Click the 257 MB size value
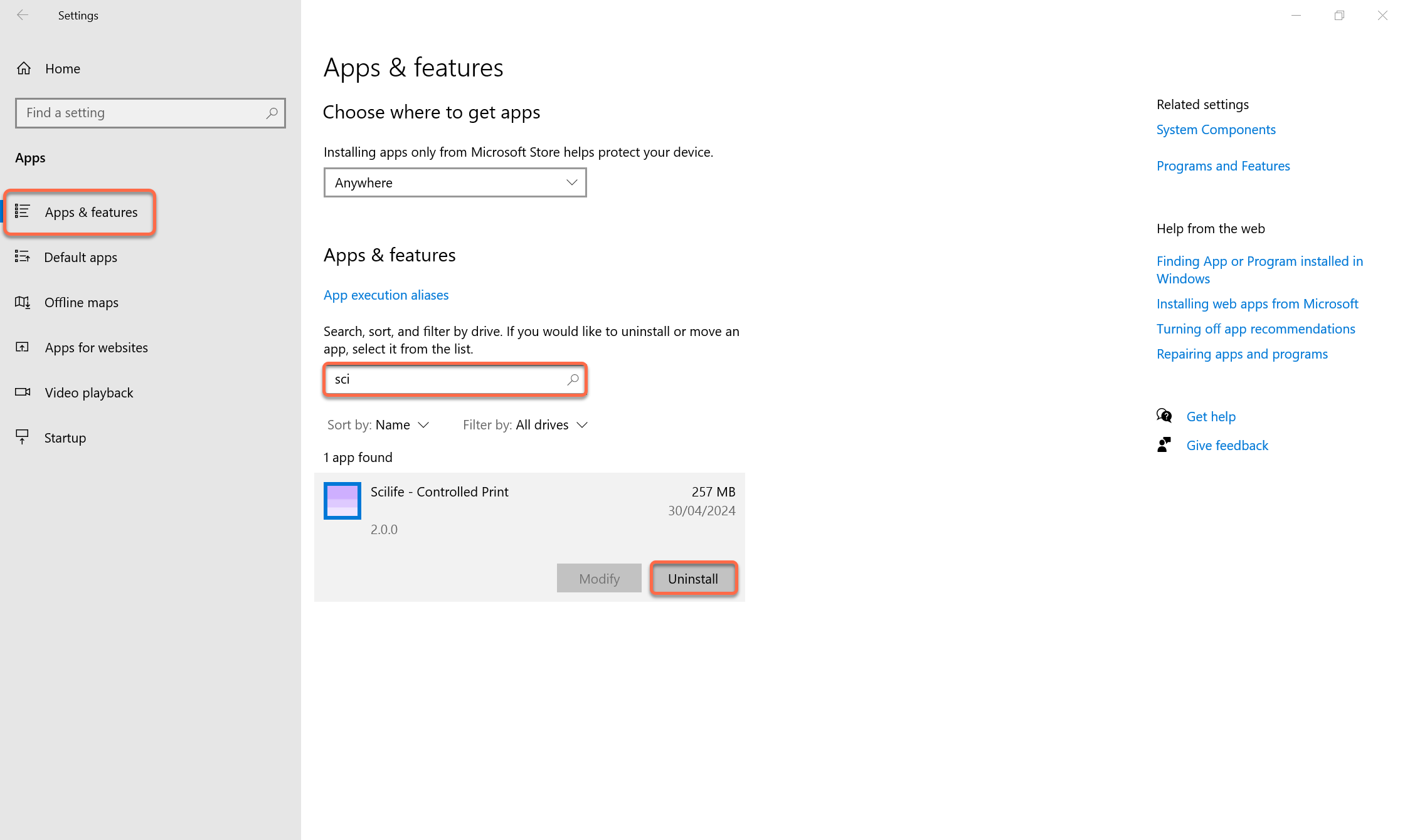This screenshot has height=840, width=1405. [713, 491]
